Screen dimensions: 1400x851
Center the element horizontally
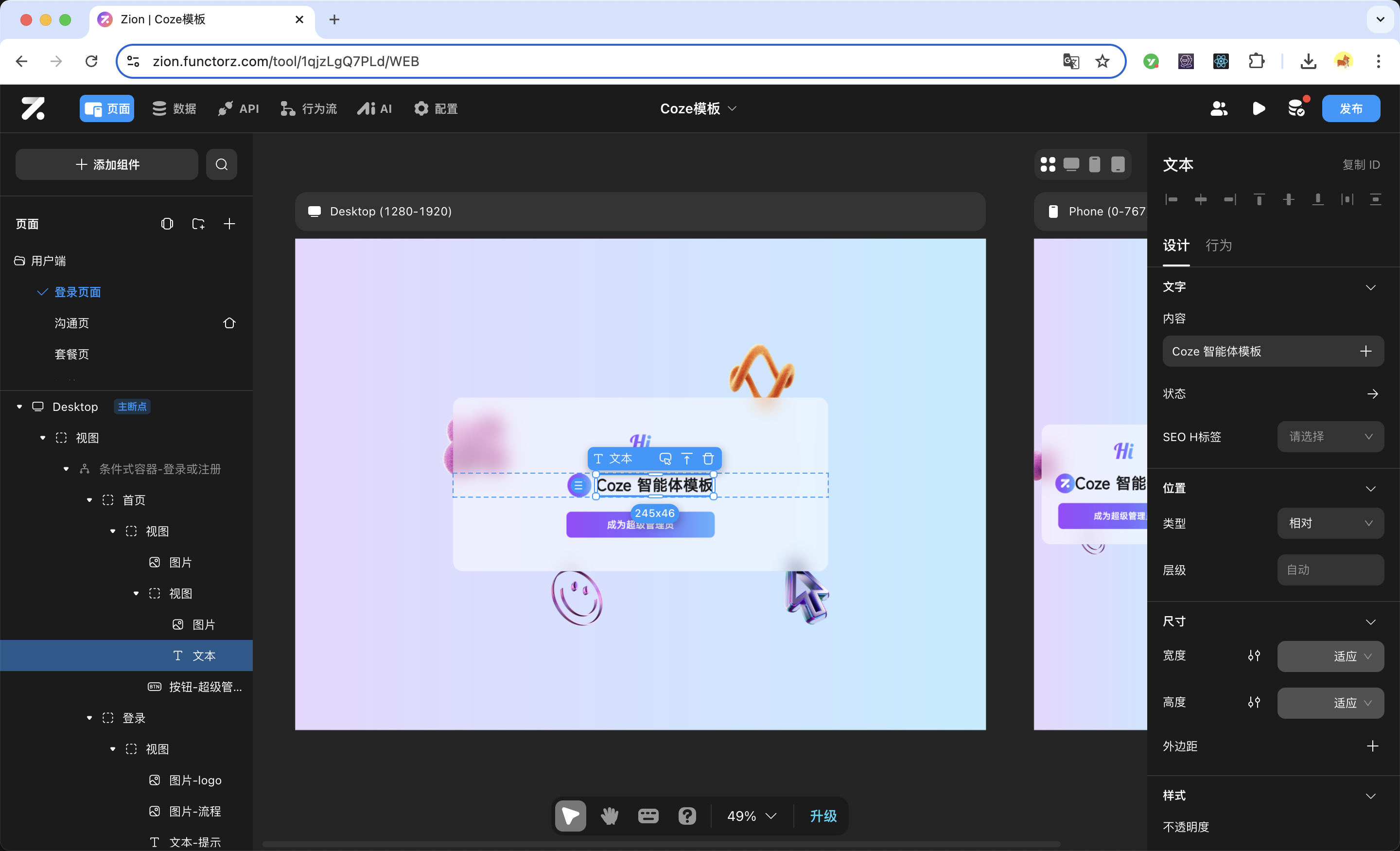click(1201, 199)
